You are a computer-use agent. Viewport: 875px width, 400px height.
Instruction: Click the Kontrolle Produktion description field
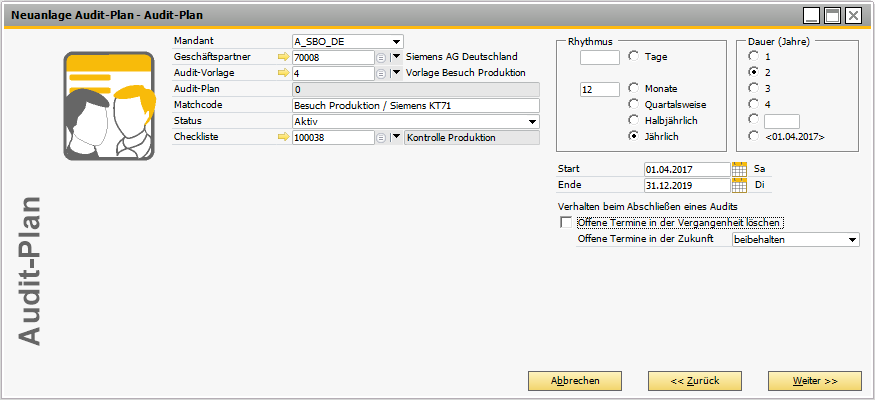click(x=472, y=137)
